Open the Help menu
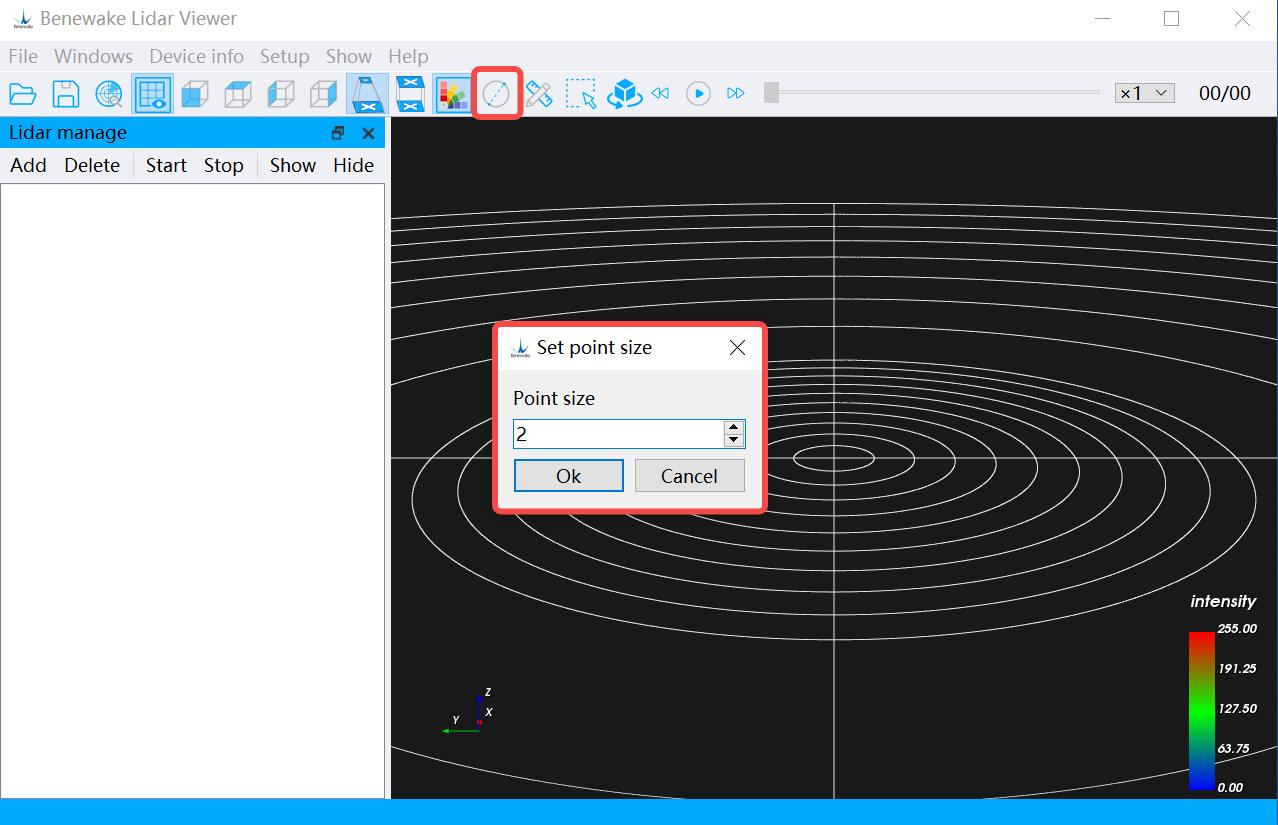1278x825 pixels. click(x=408, y=56)
